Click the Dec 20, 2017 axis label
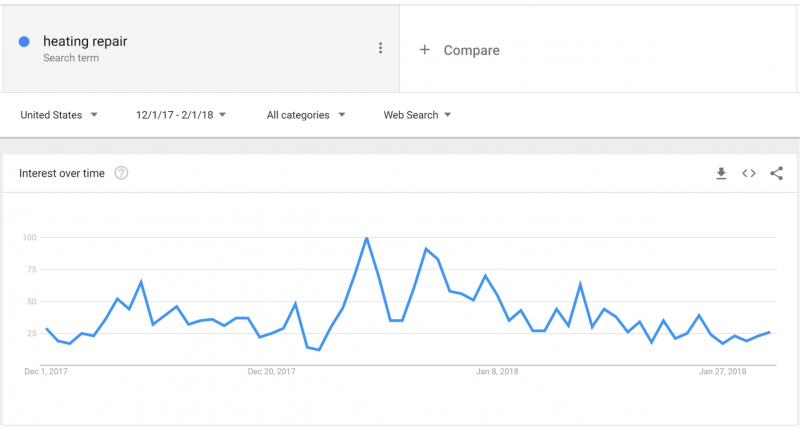The width and height of the screenshot is (800, 428). (x=271, y=371)
